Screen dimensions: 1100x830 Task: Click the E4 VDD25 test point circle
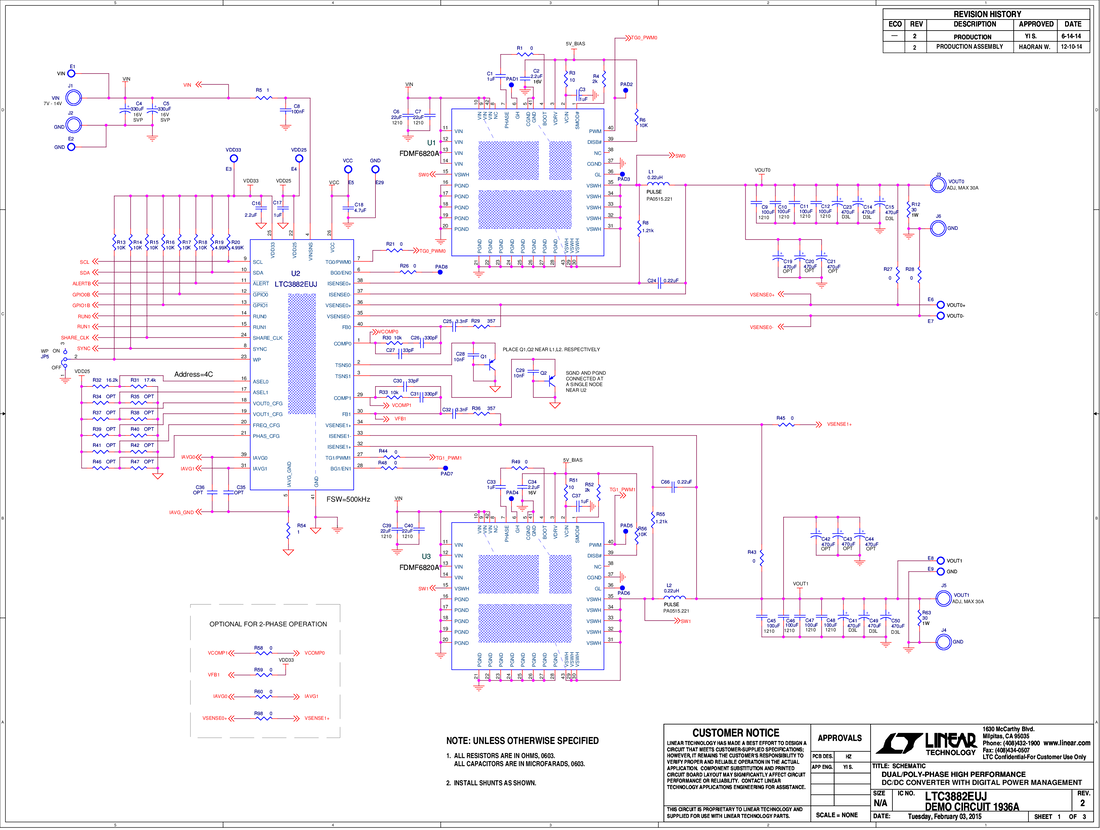300,159
